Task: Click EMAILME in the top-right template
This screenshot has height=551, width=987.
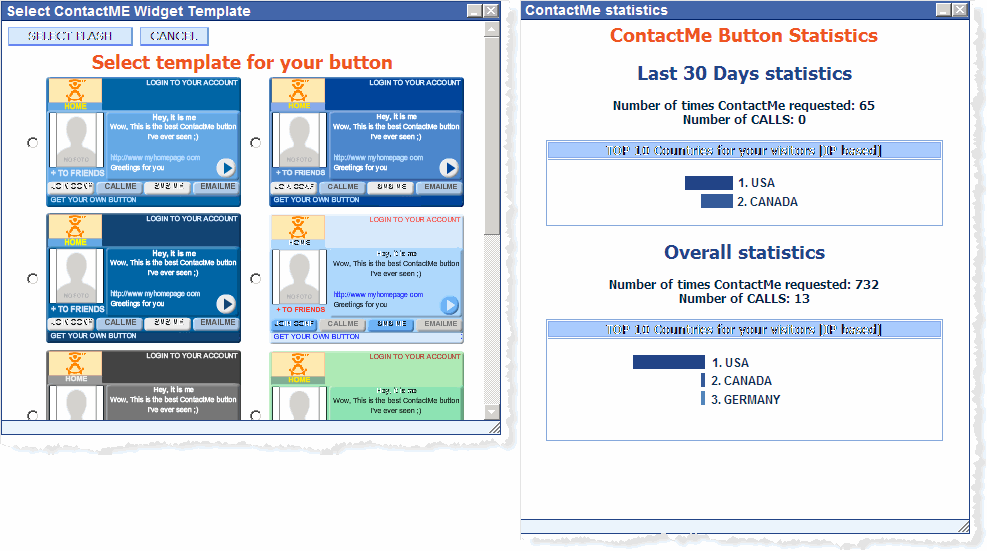Action: 440,187
